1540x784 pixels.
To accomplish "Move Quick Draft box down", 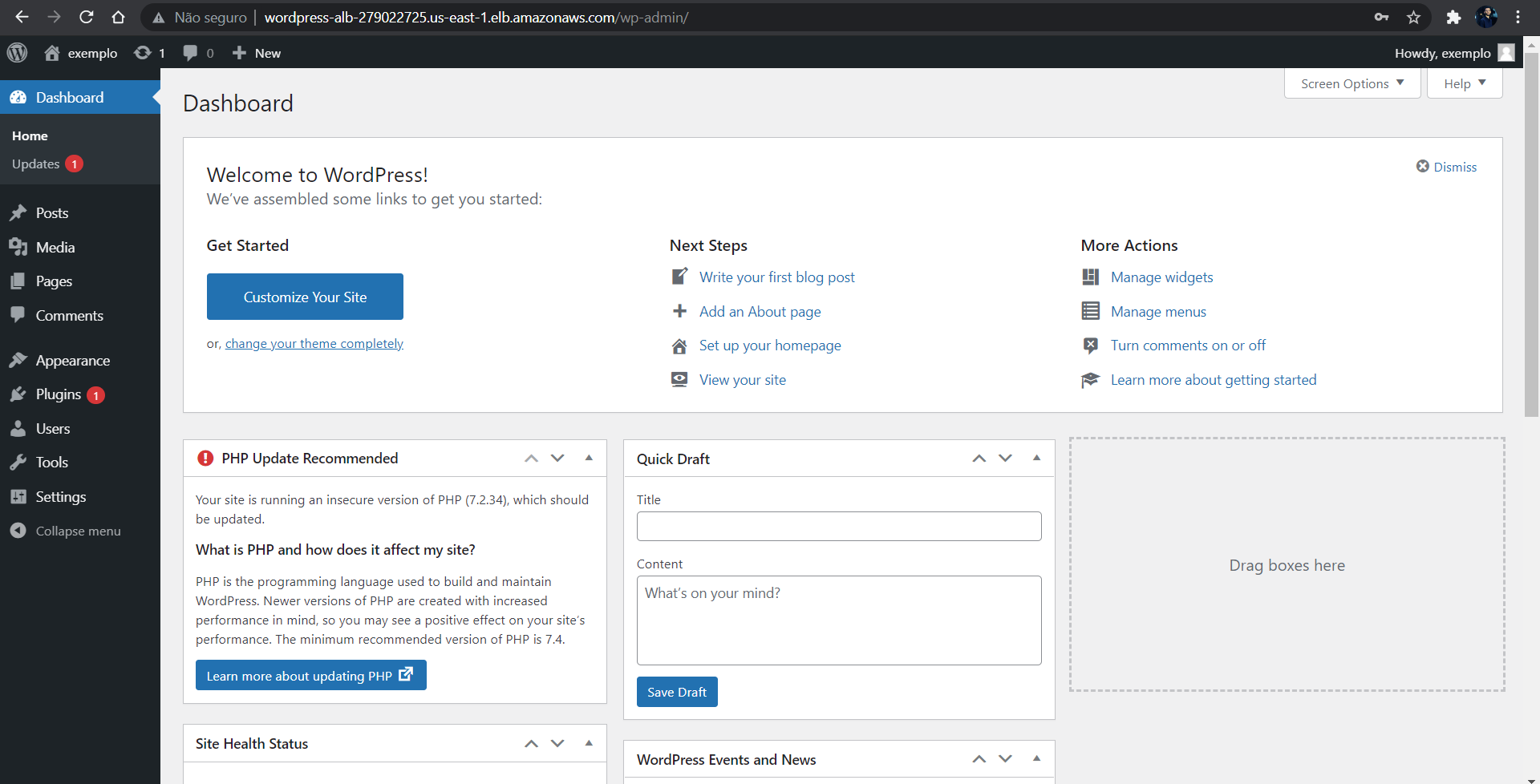I will [x=1005, y=459].
